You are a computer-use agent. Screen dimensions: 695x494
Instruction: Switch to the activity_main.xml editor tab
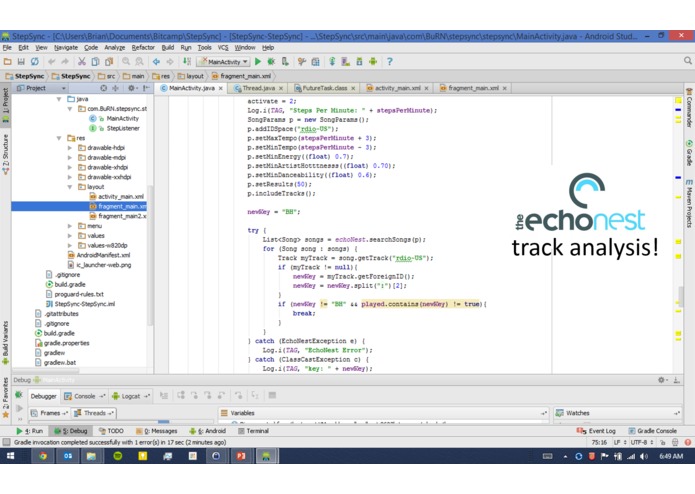pyautogui.click(x=397, y=88)
